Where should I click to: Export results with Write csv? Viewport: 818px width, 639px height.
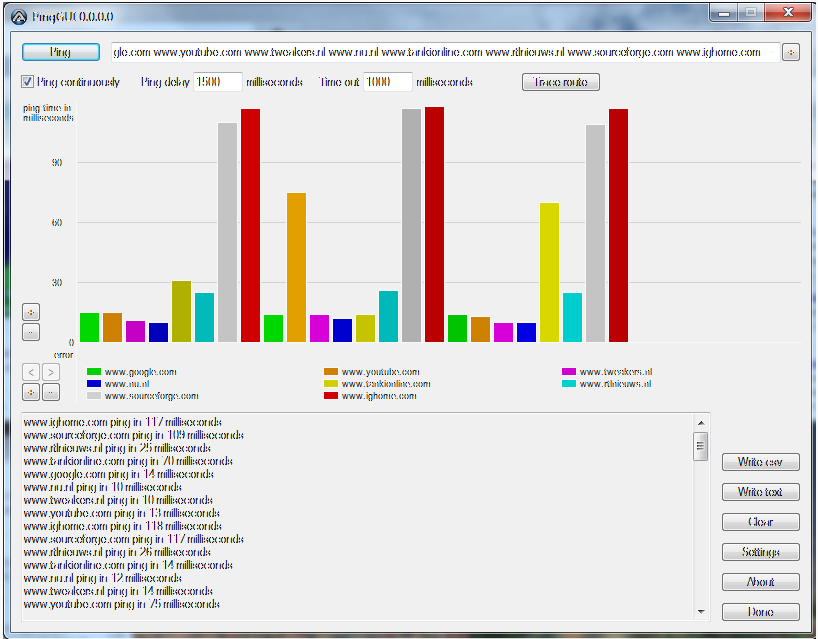click(x=761, y=462)
